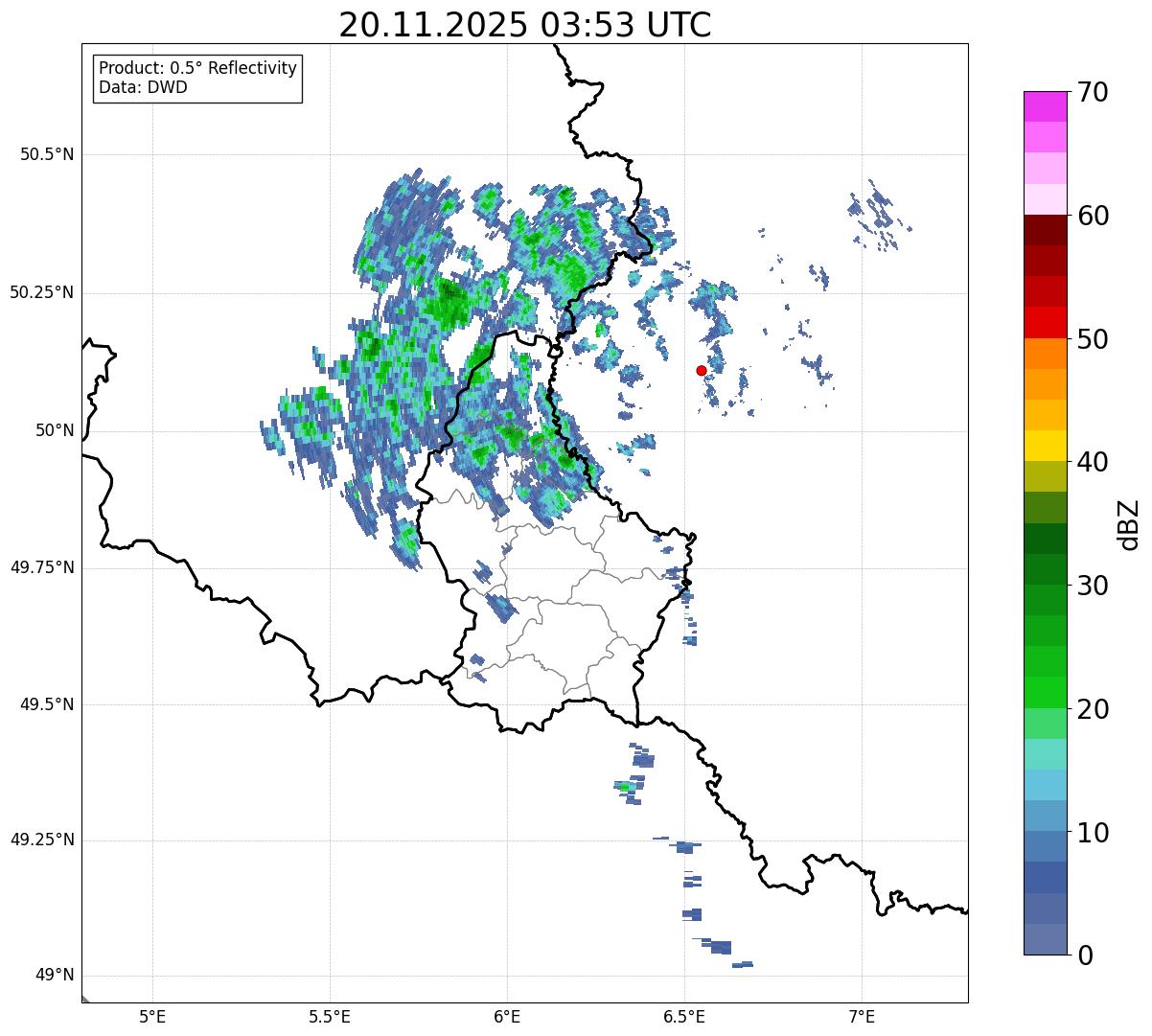
Task: Click the colorbar tick value 20
Action: tap(1093, 709)
